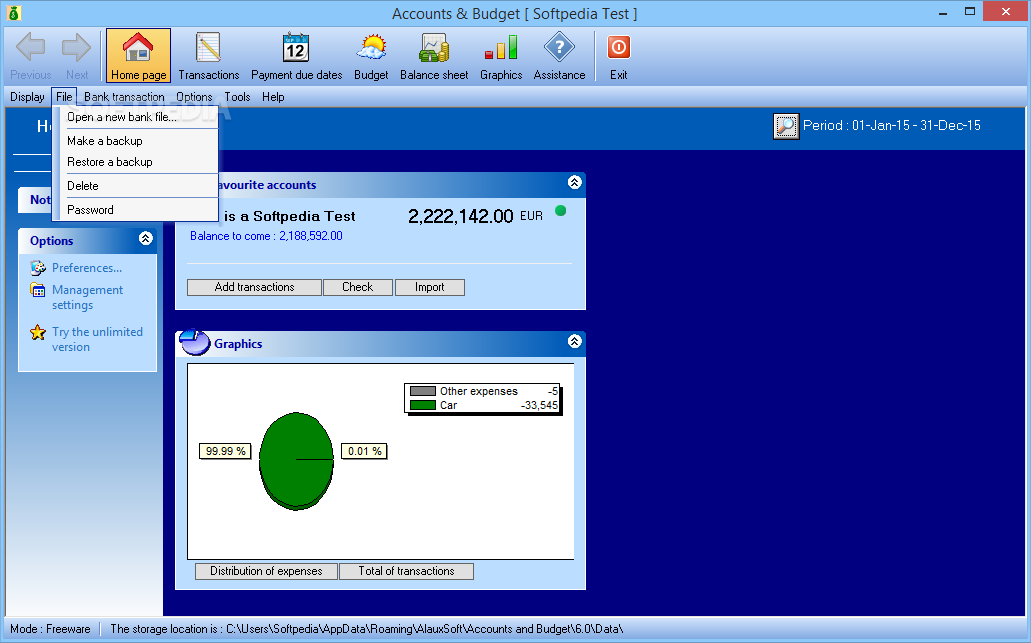Open Management settings link
1031x643 pixels.
87,297
